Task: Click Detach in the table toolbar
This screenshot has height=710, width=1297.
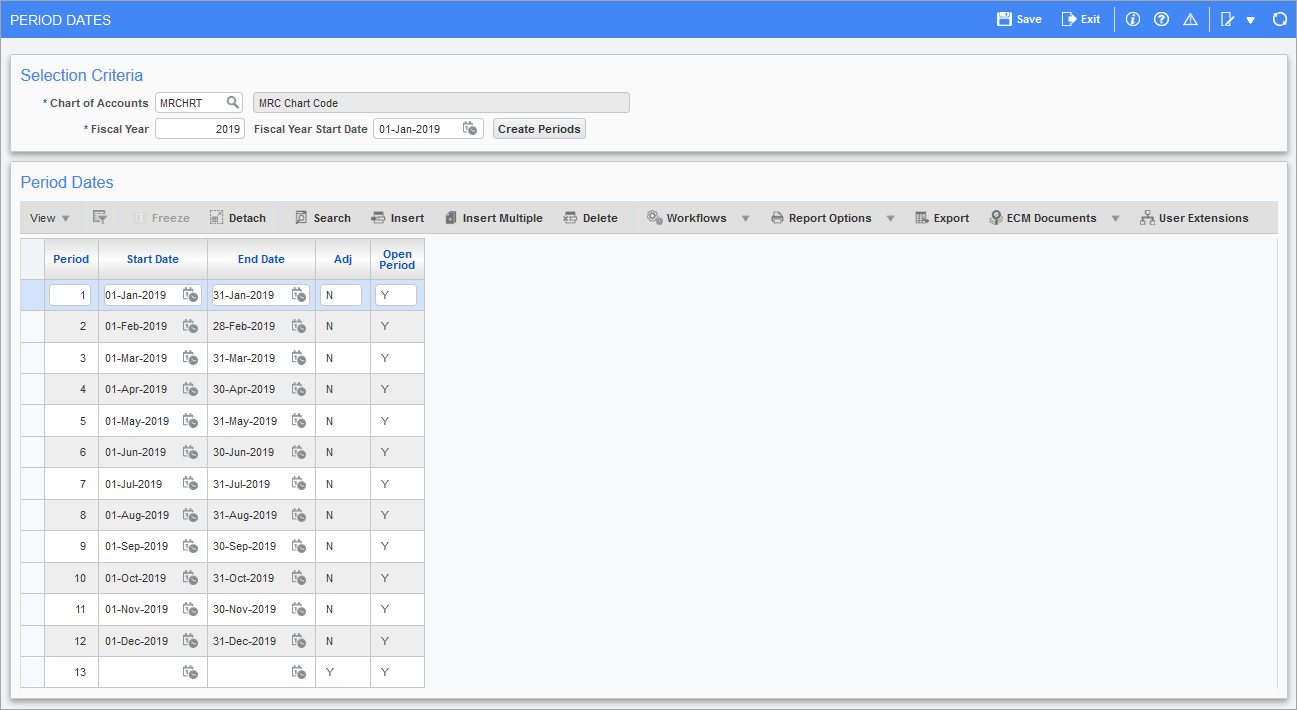Action: tap(238, 218)
